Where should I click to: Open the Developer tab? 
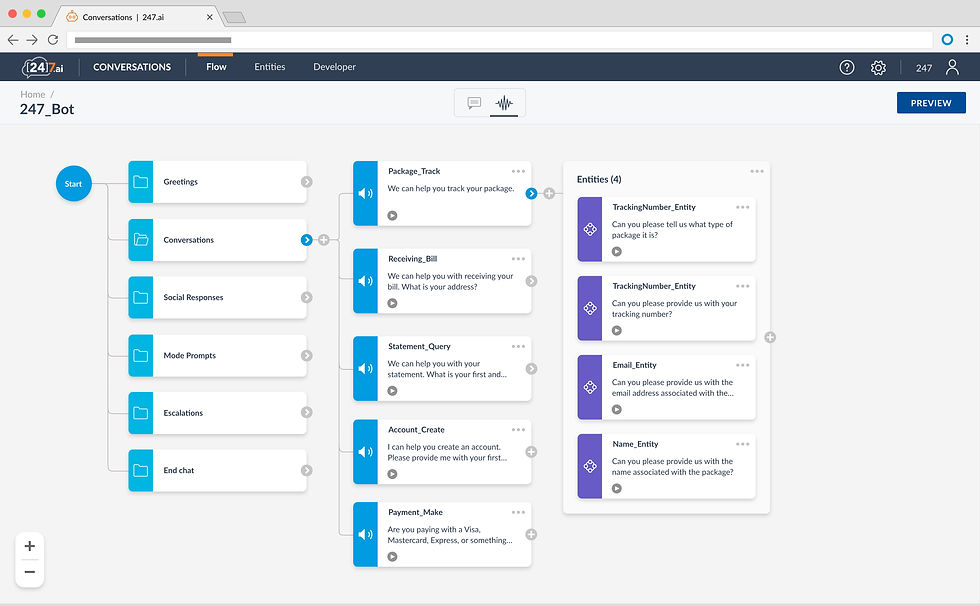point(334,67)
